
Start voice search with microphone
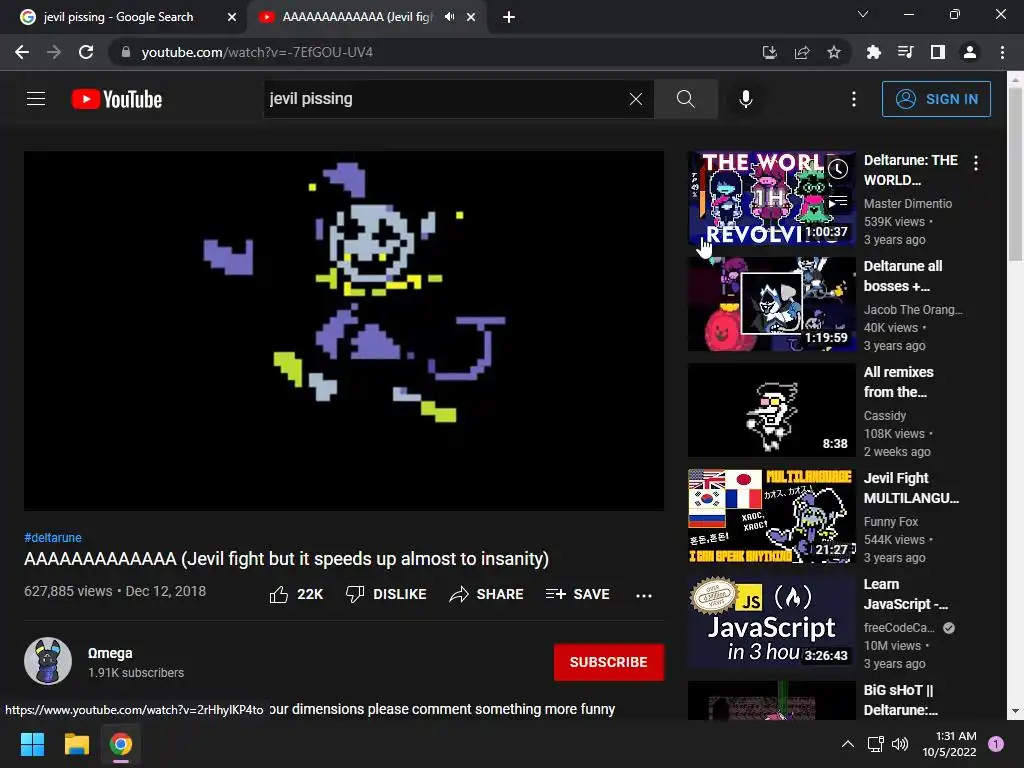click(746, 99)
